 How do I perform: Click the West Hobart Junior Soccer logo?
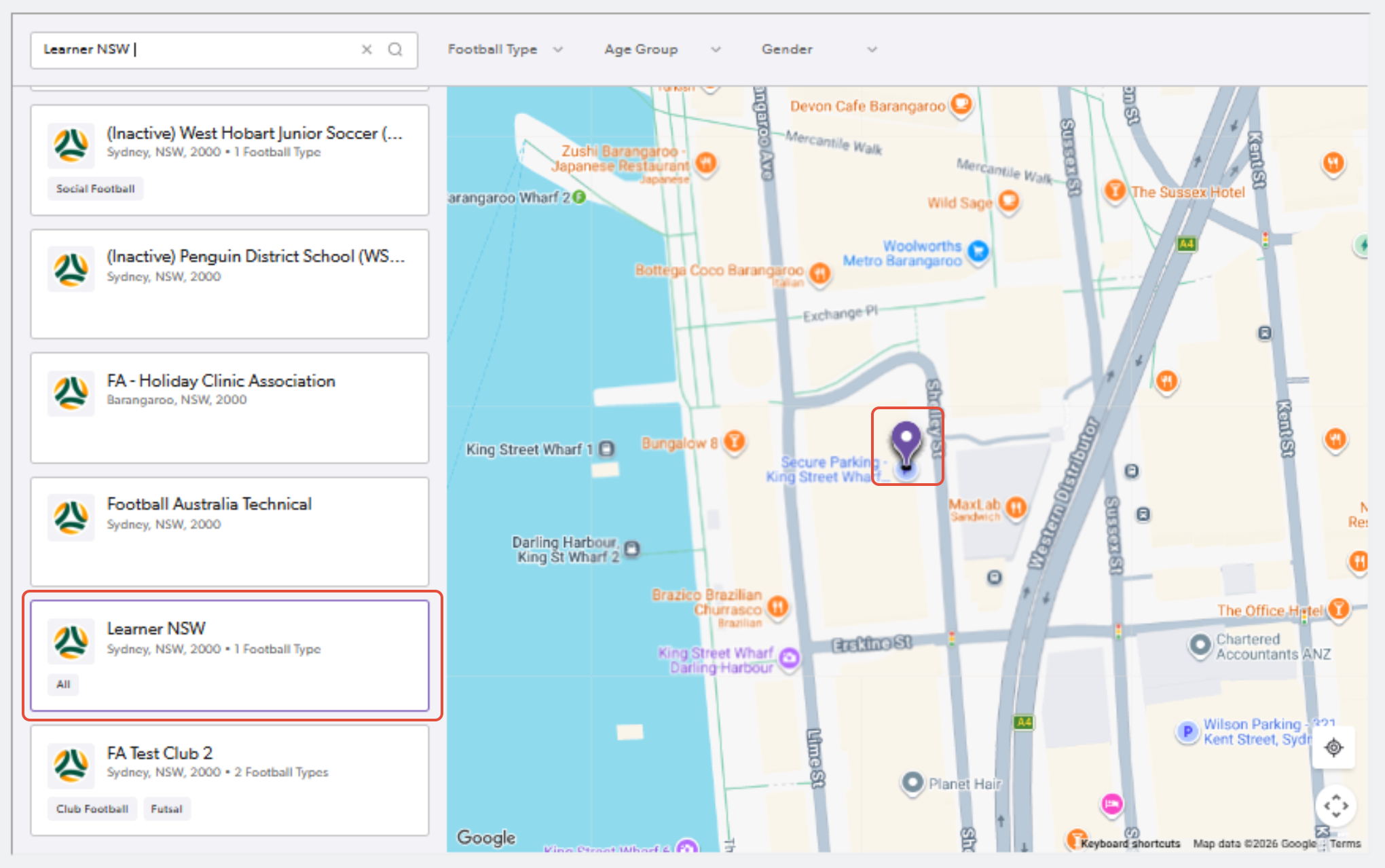(71, 145)
